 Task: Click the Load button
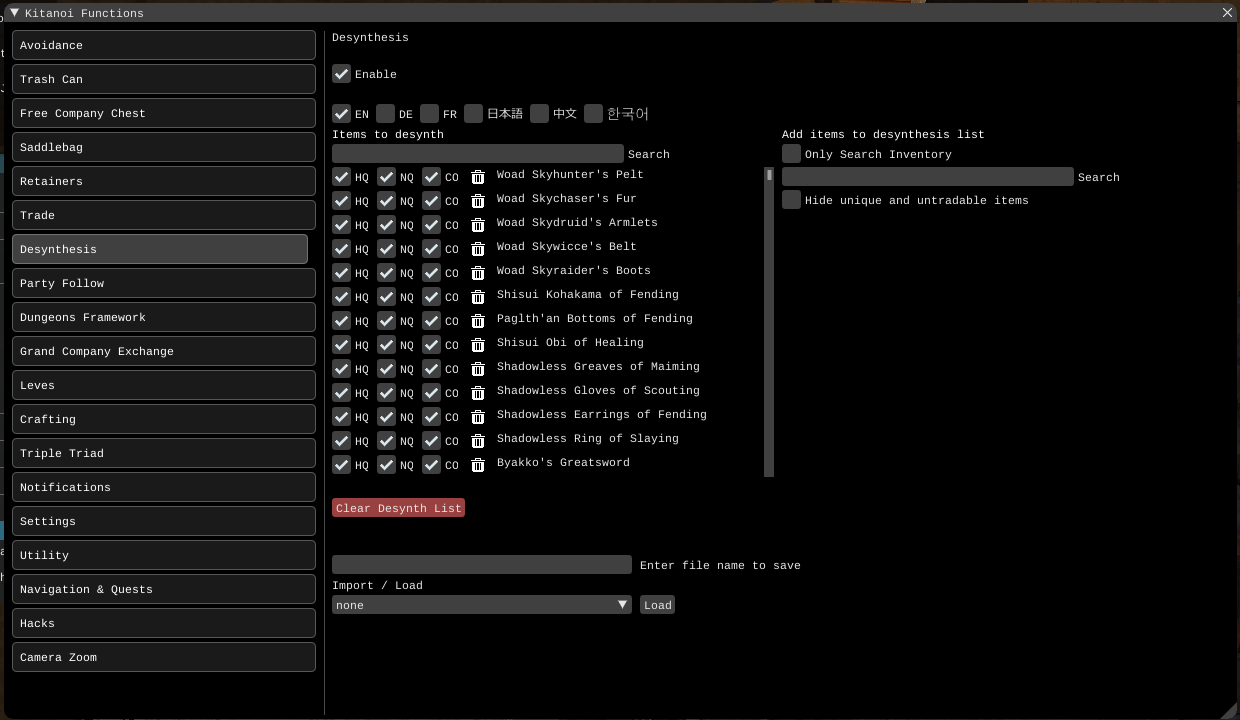click(x=657, y=605)
